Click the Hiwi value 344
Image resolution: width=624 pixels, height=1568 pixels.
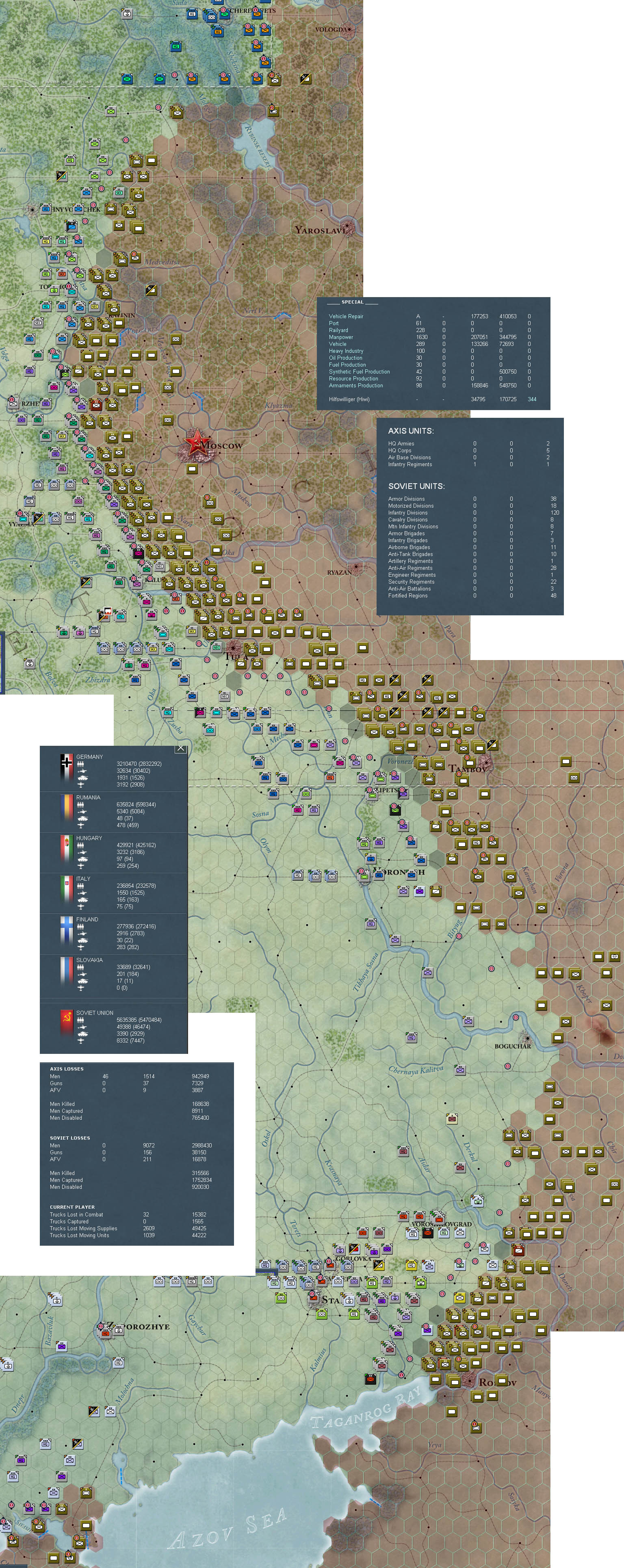[532, 399]
